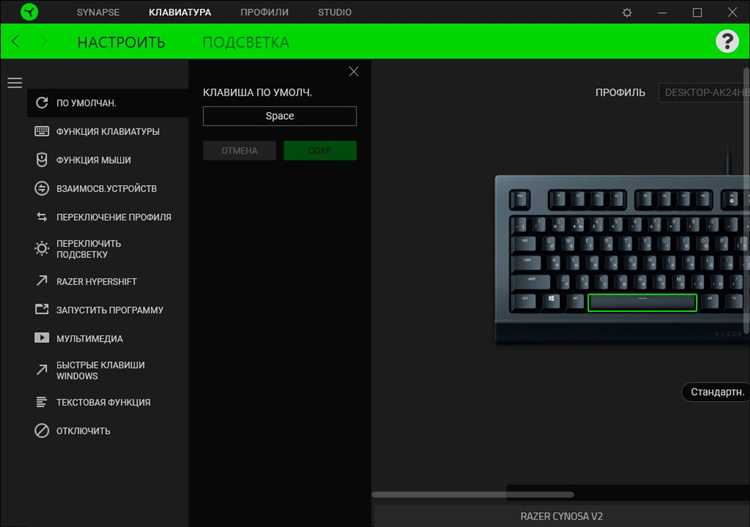The image size is (750, 527).
Task: Select ФУНКЦИЯ КЛАВИАТУРЫ label
Action: (x=108, y=132)
